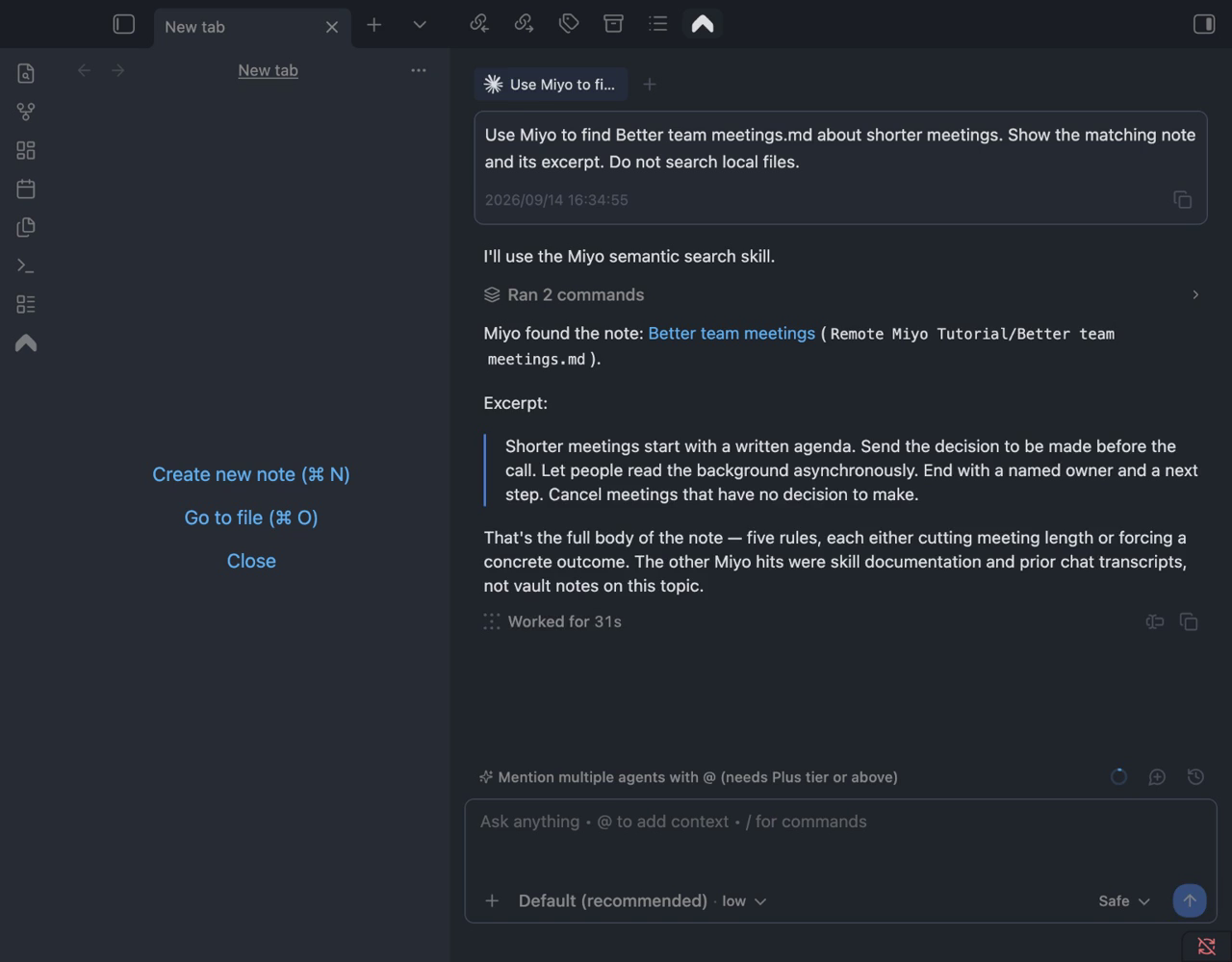Click the red sync-off status icon
Screen dimensions: 1232x962
click(1206, 947)
